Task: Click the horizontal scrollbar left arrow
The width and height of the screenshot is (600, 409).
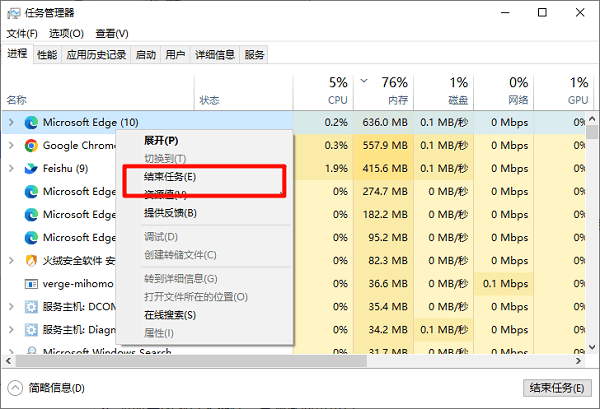Action: [8, 361]
